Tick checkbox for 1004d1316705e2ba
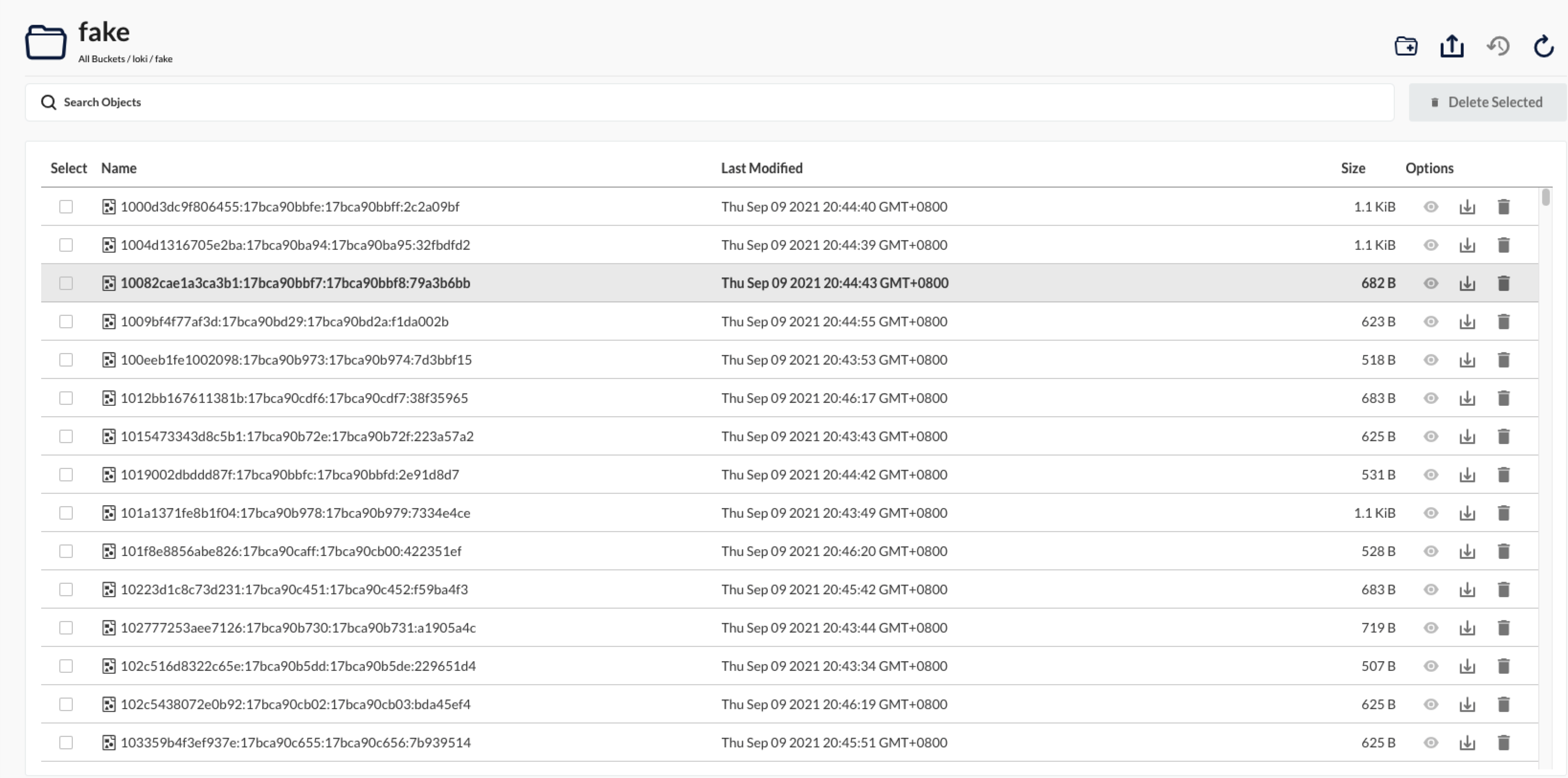 click(x=66, y=245)
